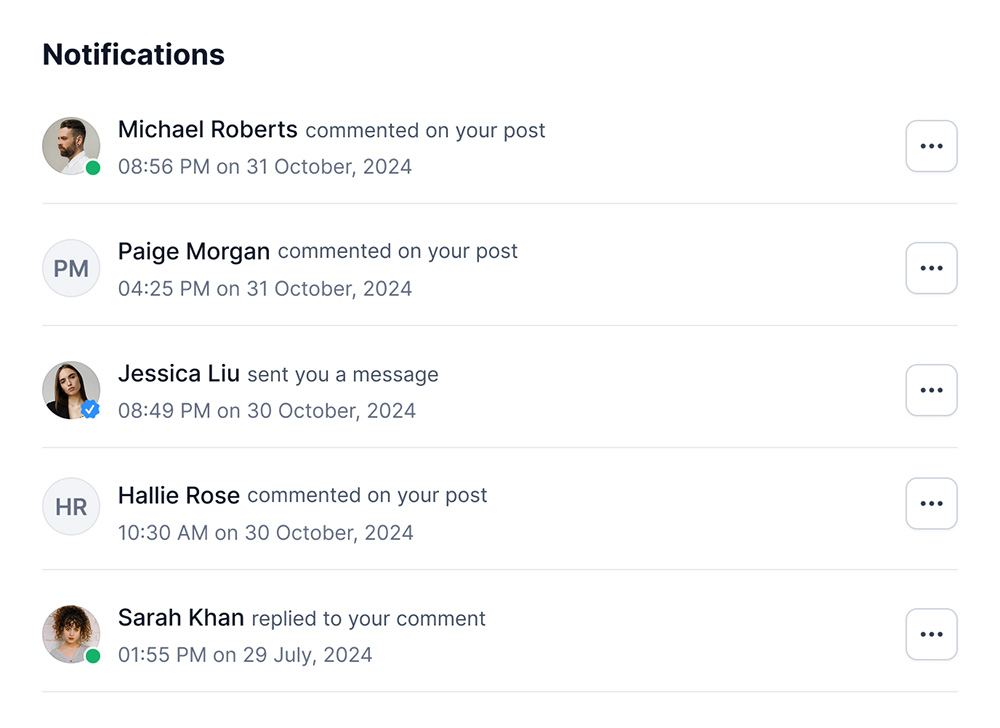This screenshot has height=728, width=1000.
Task: Open more options for Paige Morgan notification
Action: pos(931,268)
